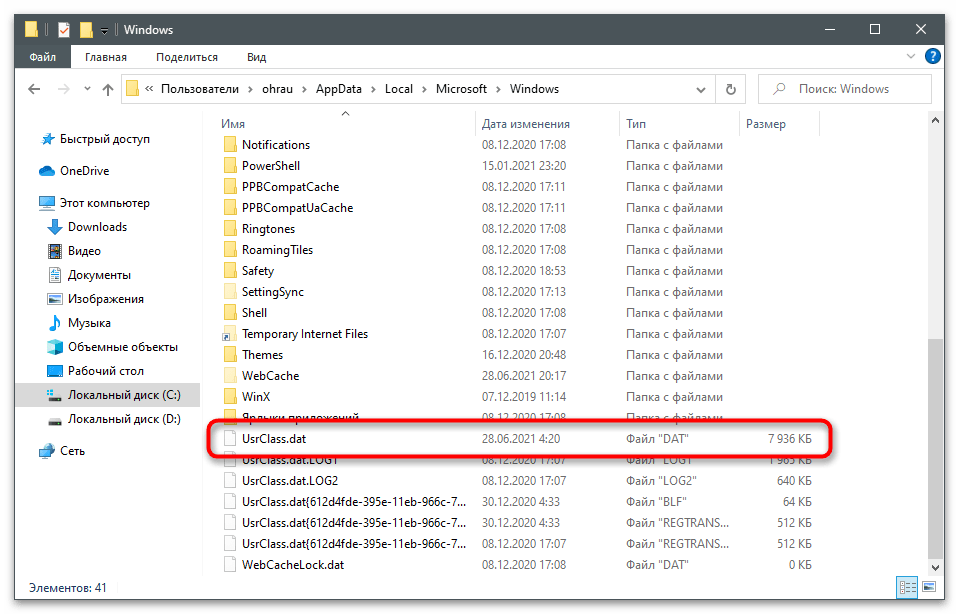This screenshot has width=959, height=614.
Task: Switch to large thumbnails view button
Action: coord(929,588)
